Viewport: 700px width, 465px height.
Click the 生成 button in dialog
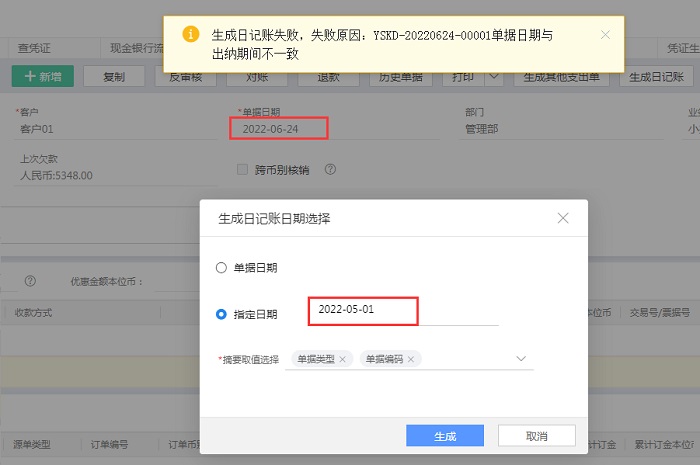445,436
